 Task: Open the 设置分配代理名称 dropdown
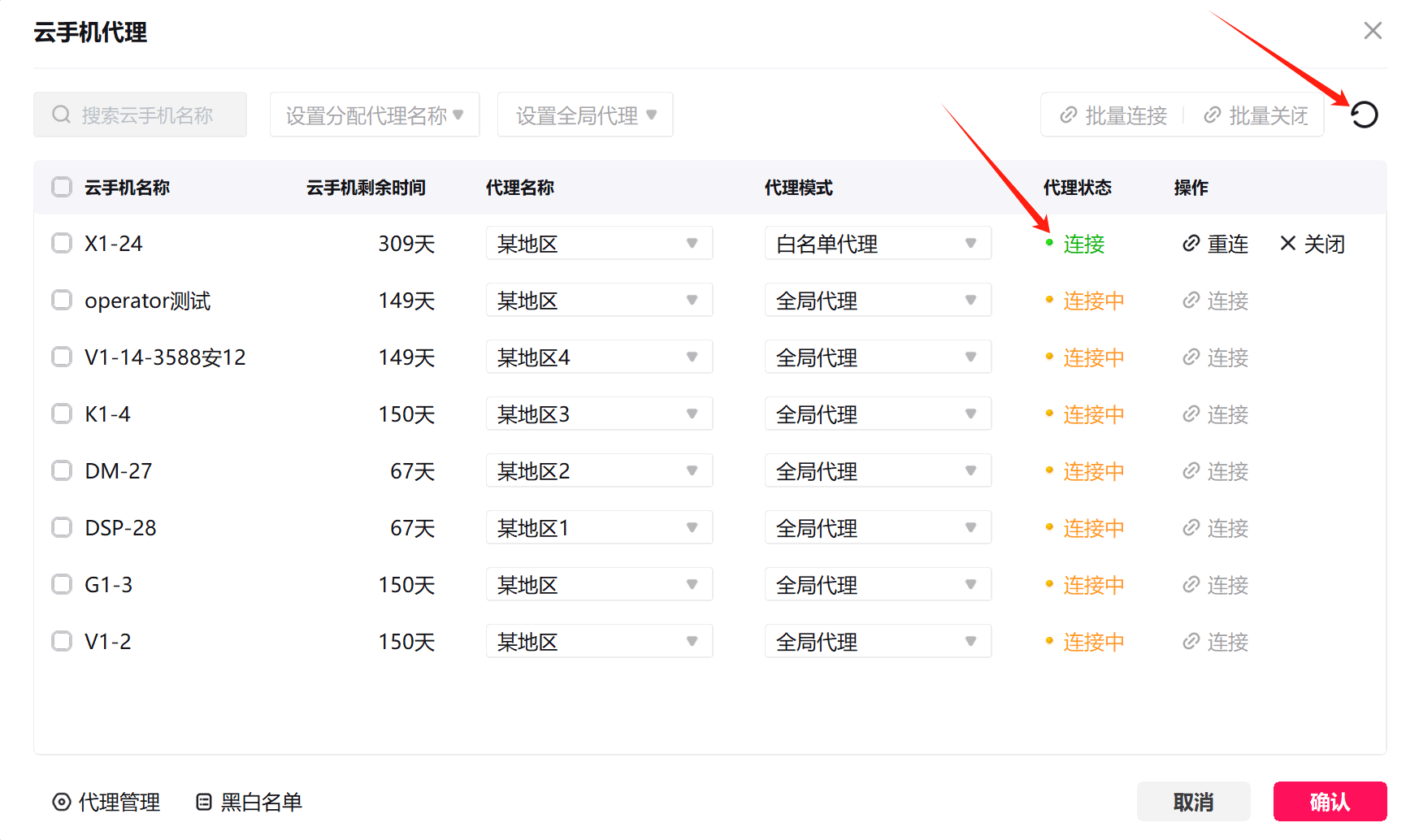click(375, 115)
